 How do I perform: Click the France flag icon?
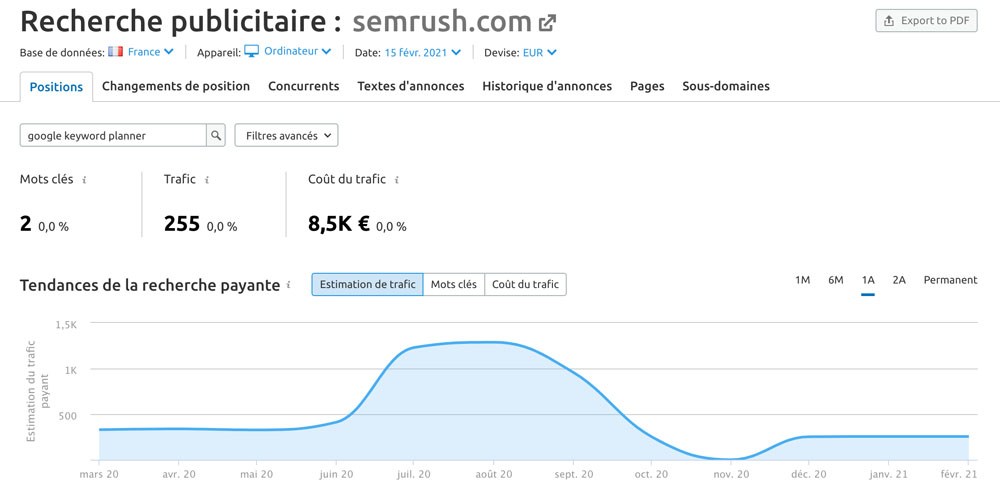pos(115,52)
